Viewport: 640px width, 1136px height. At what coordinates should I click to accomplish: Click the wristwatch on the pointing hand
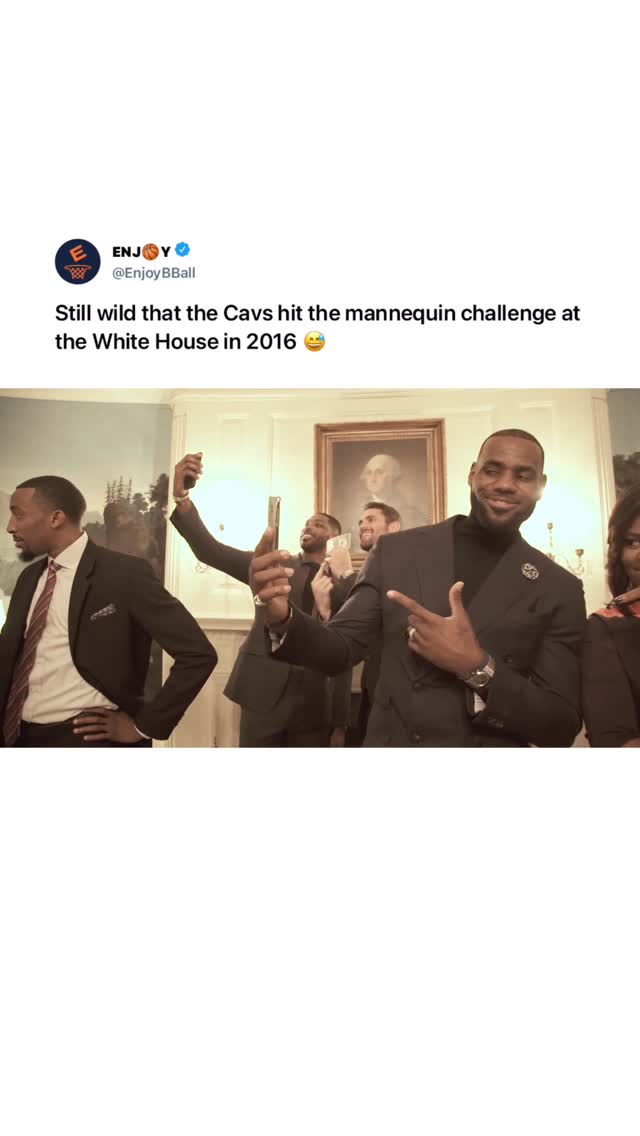click(x=480, y=674)
